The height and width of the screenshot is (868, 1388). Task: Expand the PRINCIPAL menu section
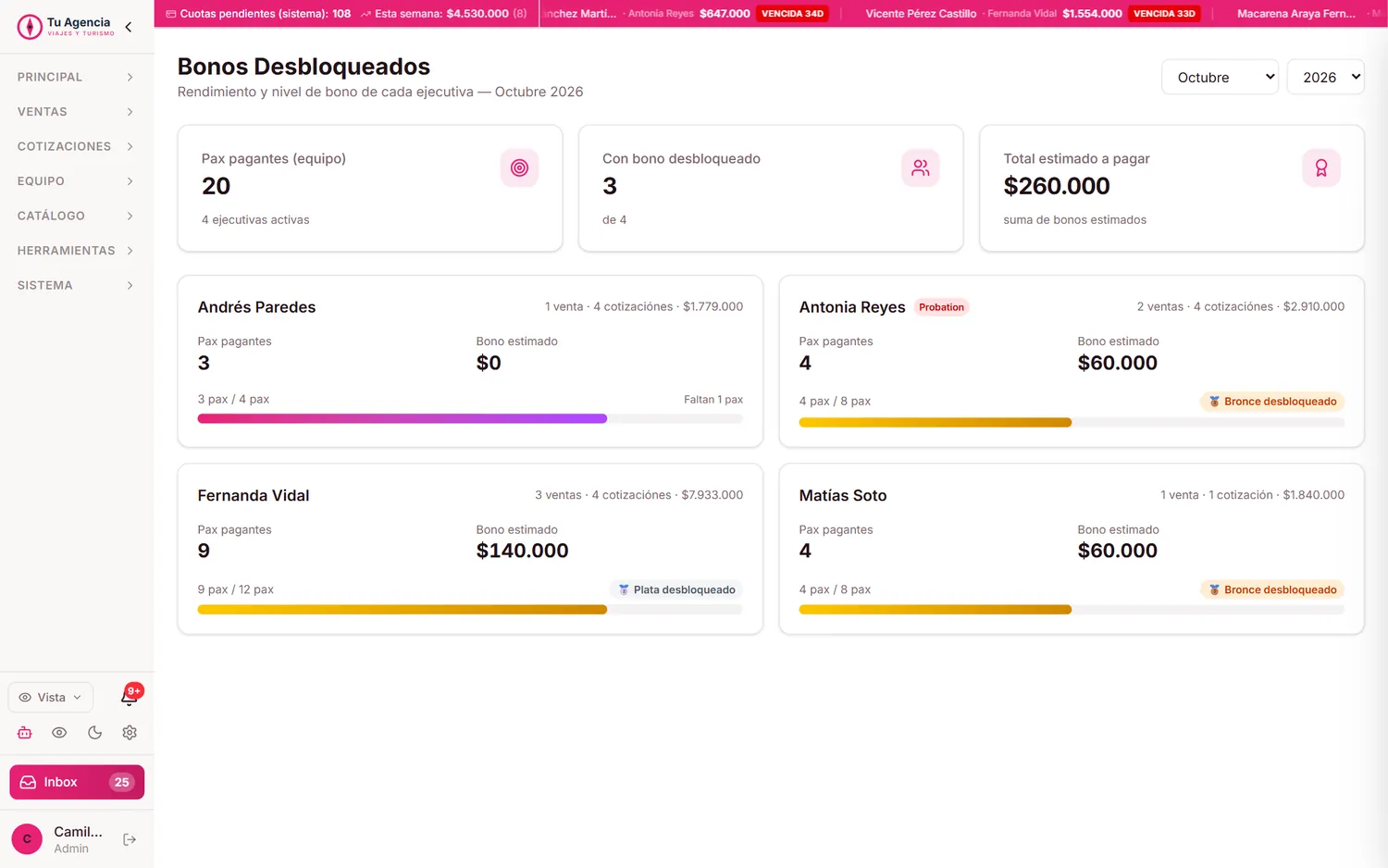point(76,77)
